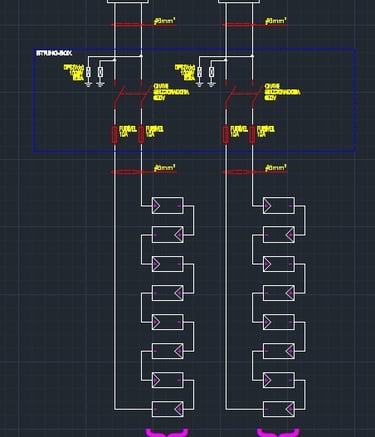This screenshot has height=437, width=375.
Task: Click the left circuit's inner DPS surge protector symbol
Action: tap(100, 72)
